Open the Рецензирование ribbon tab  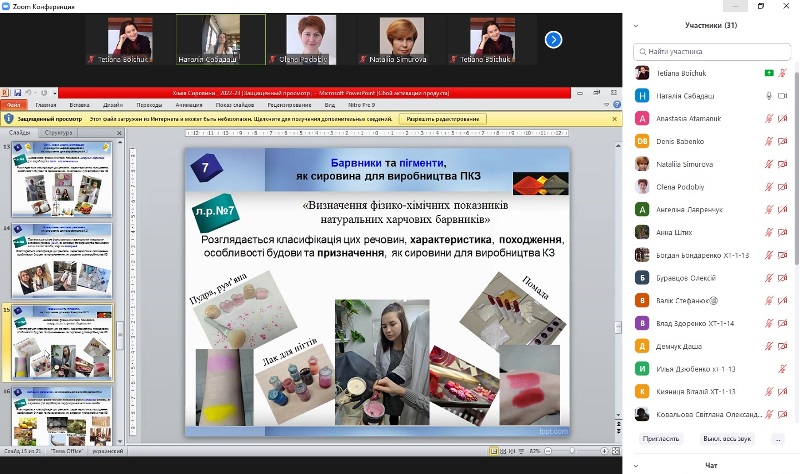click(x=289, y=105)
